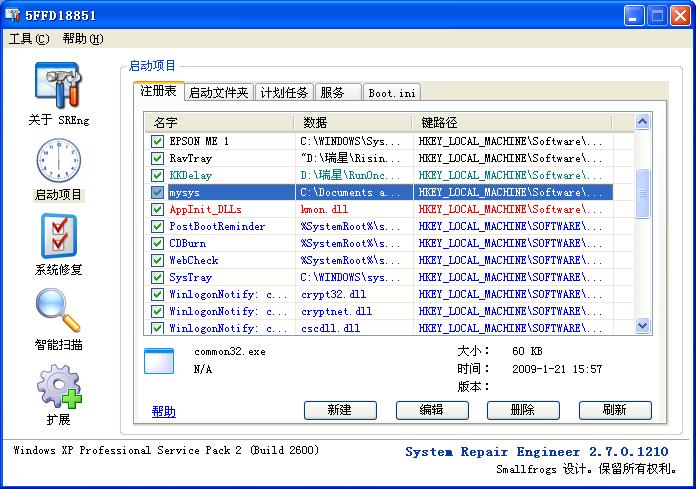
Task: Select the mysys entry name
Action: [x=184, y=193]
